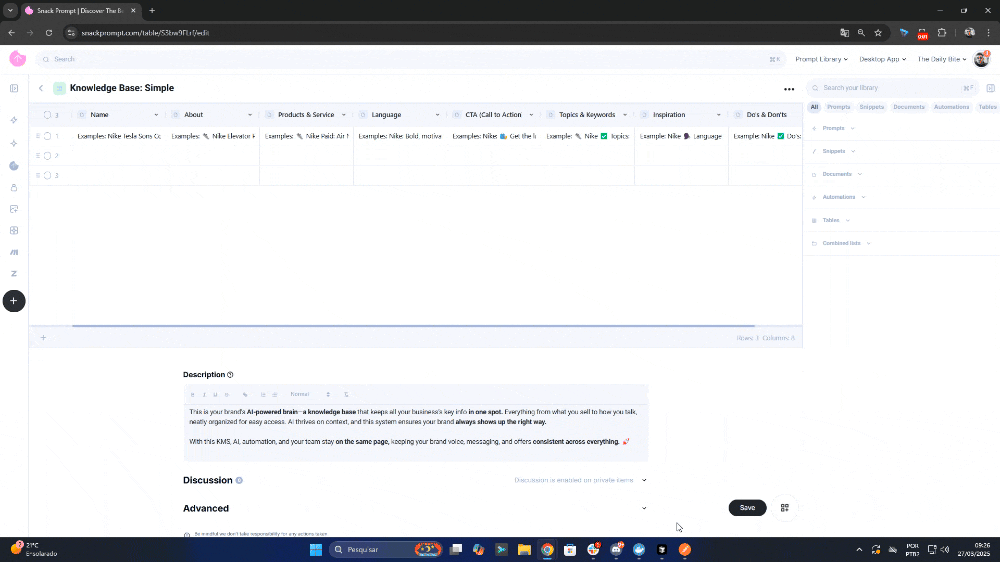Open the Prompt Library menu
The height and width of the screenshot is (562, 1000).
tap(821, 59)
